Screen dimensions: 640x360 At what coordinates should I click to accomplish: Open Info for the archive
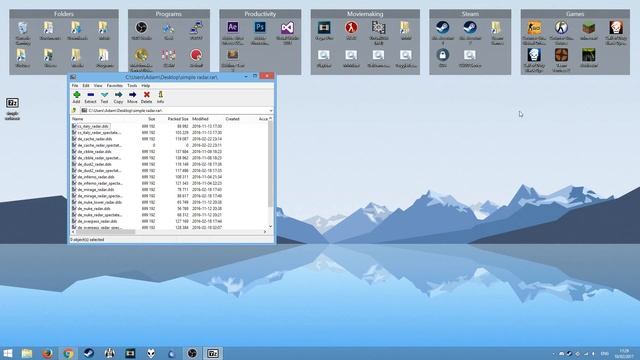tap(160, 97)
